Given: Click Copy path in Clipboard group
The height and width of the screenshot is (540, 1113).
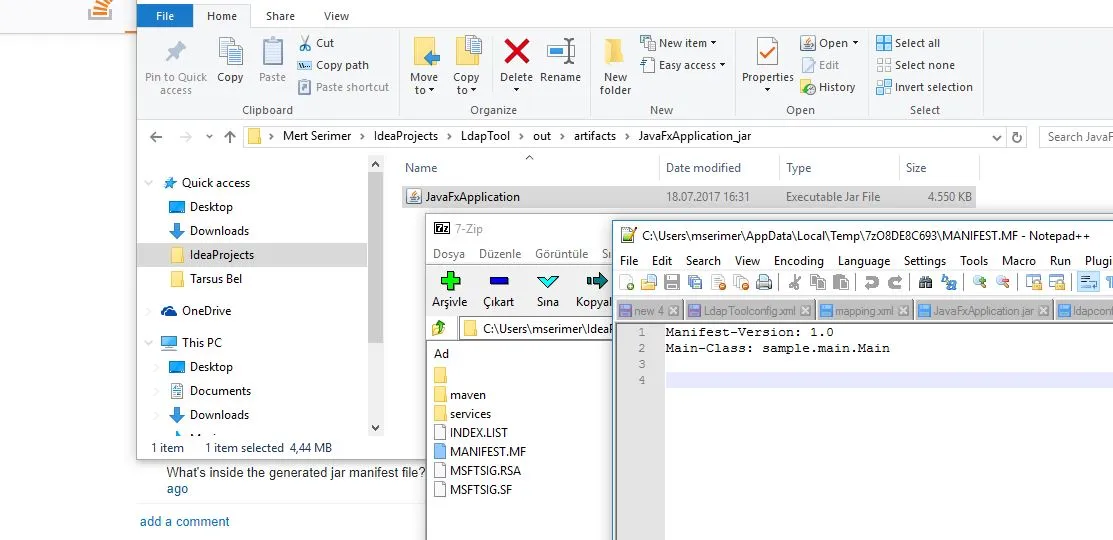Looking at the screenshot, I should pos(334,65).
